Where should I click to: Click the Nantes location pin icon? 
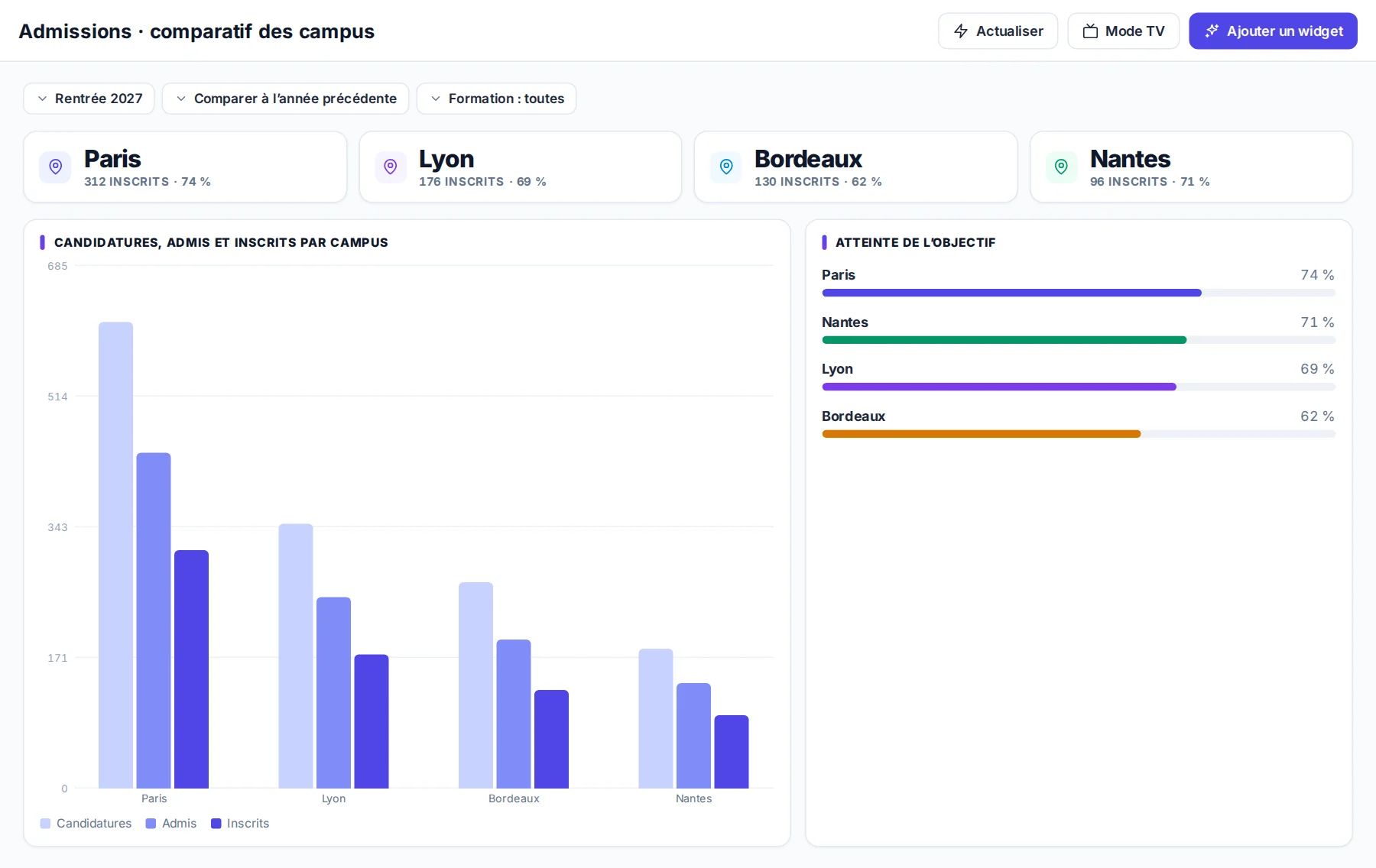pos(1061,167)
